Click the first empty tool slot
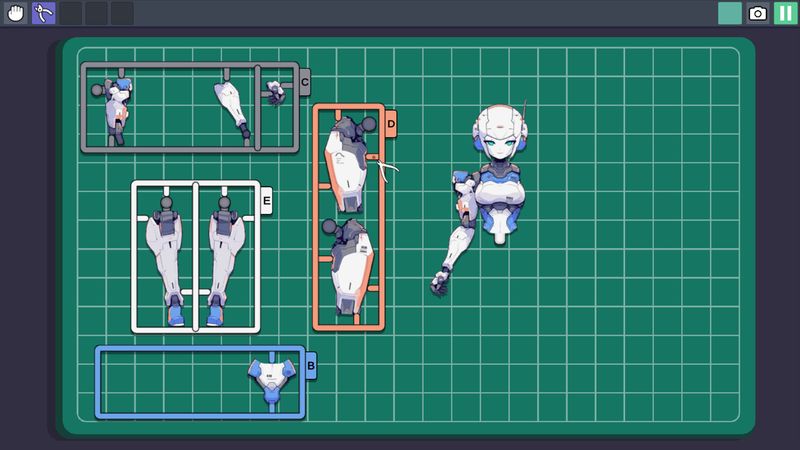800x450 pixels. (x=71, y=13)
